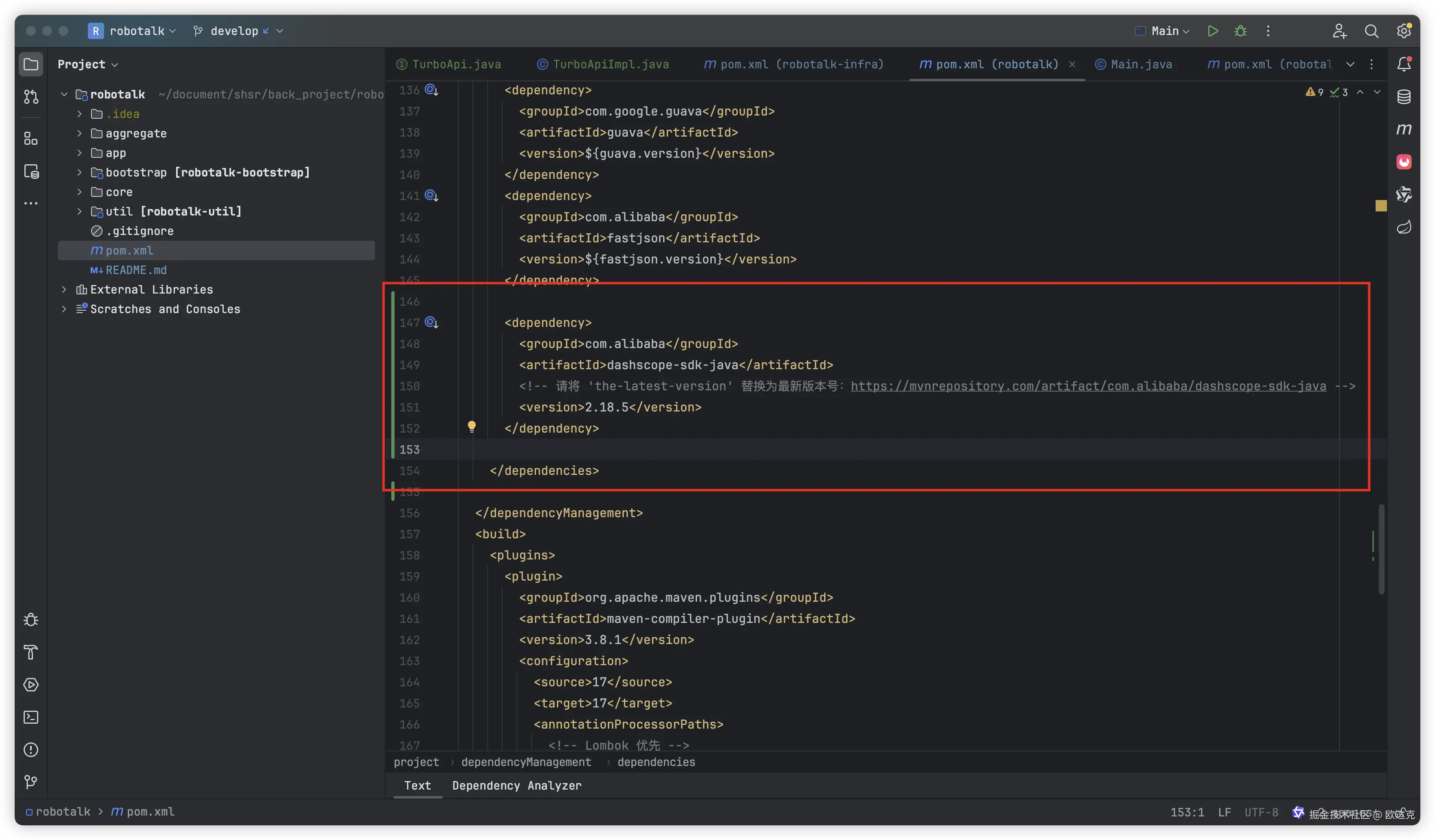This screenshot has height=840, width=1435.
Task: Open the mvnrepository dashscope-sdk-java link
Action: click(1088, 386)
